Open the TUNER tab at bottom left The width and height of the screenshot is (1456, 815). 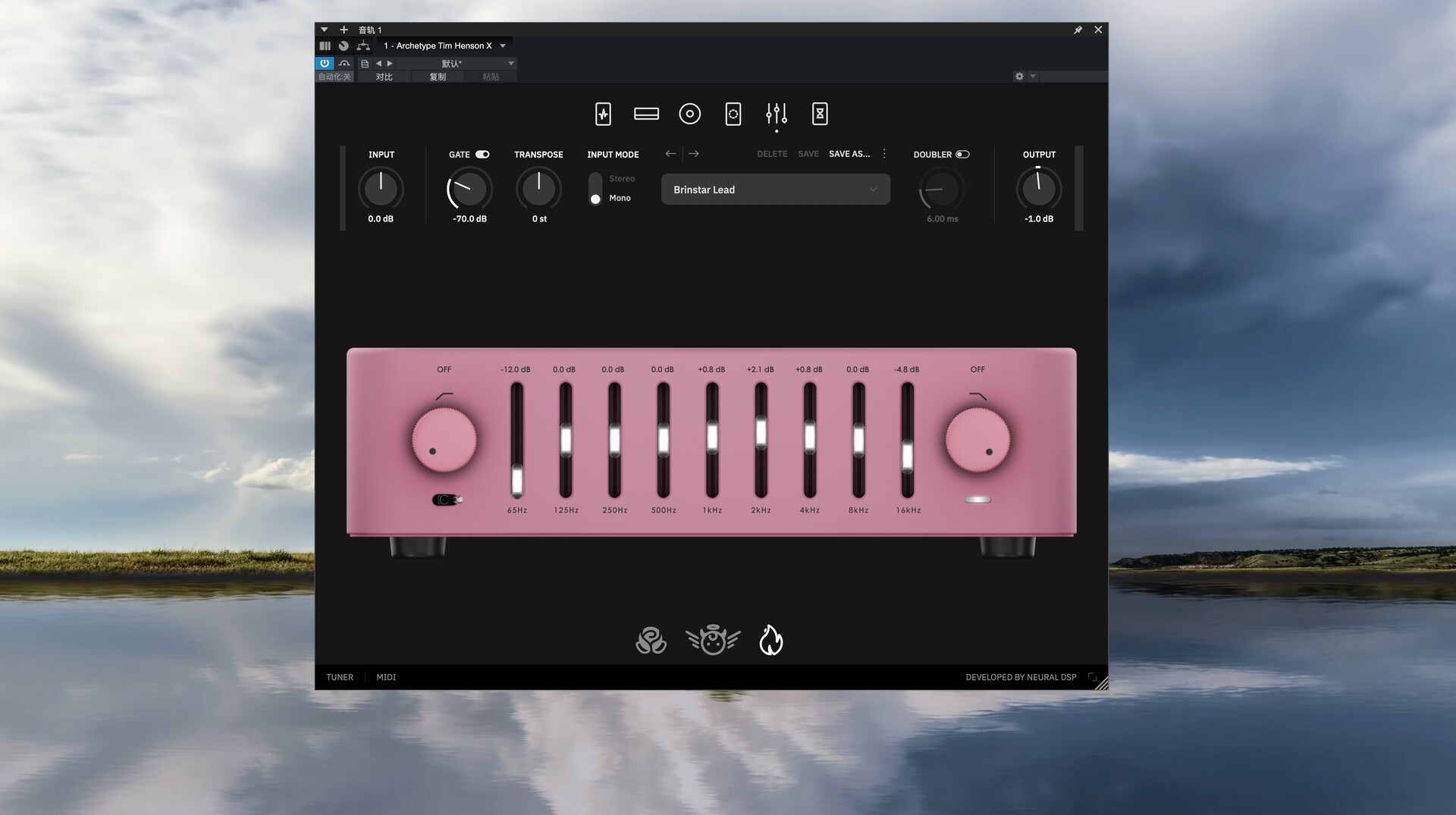pos(340,677)
